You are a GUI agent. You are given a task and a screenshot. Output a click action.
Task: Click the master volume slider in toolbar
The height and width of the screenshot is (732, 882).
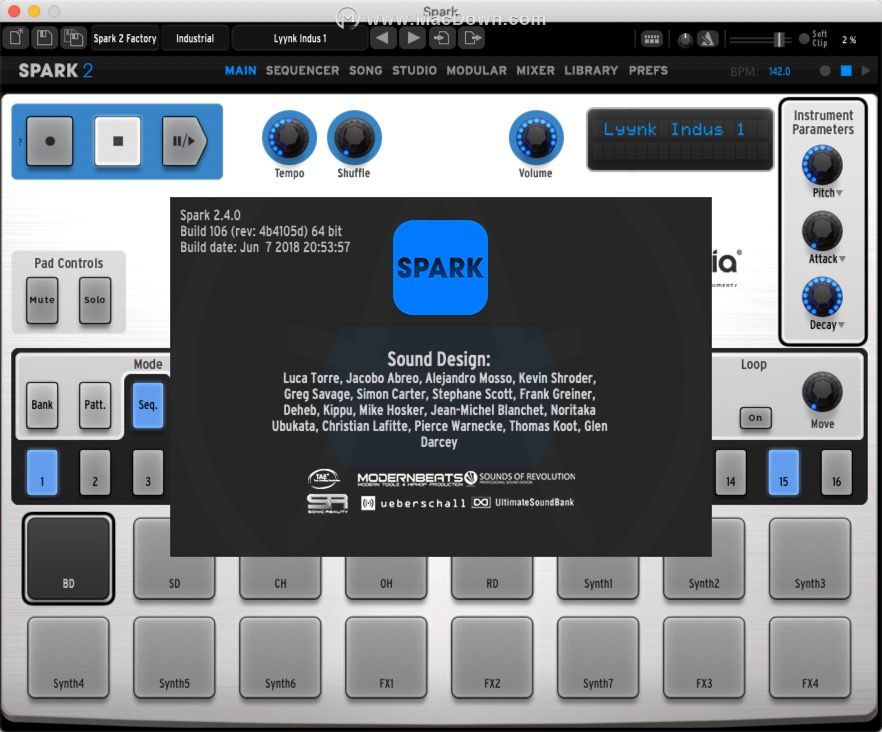pyautogui.click(x=760, y=39)
